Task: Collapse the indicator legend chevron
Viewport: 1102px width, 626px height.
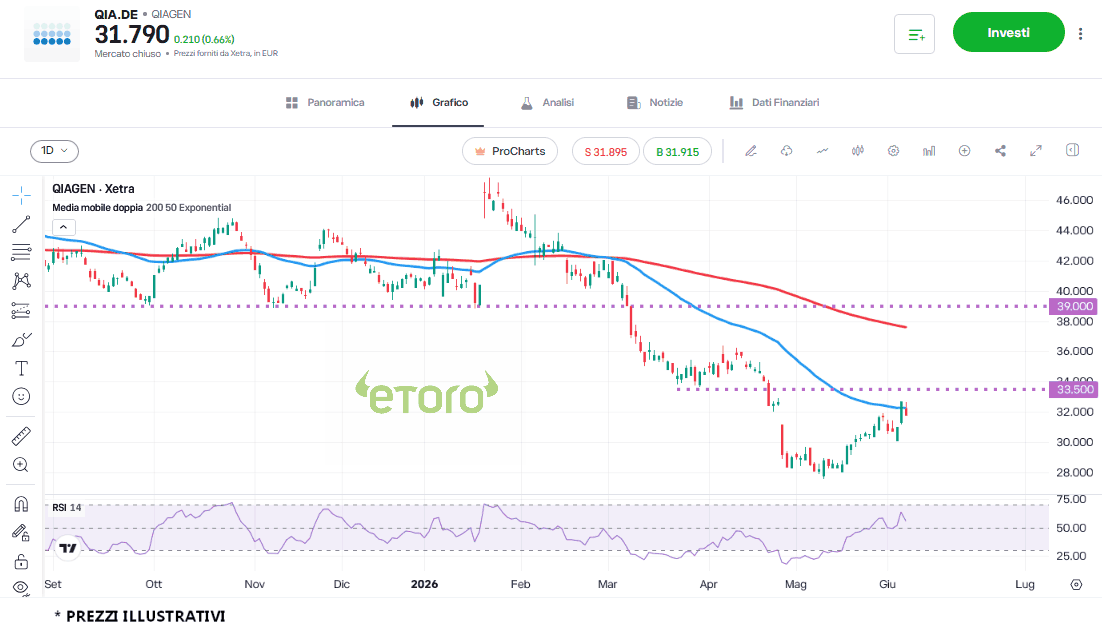Action: [x=63, y=227]
